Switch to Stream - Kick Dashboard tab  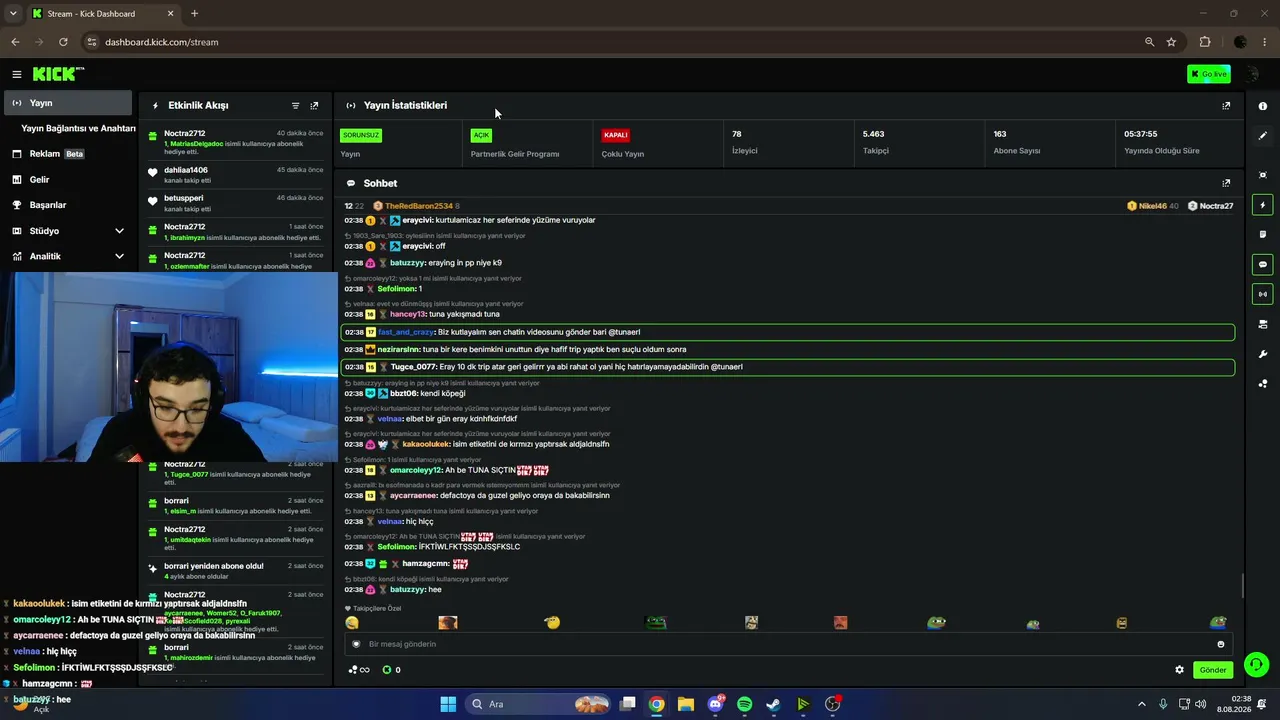[103, 14]
